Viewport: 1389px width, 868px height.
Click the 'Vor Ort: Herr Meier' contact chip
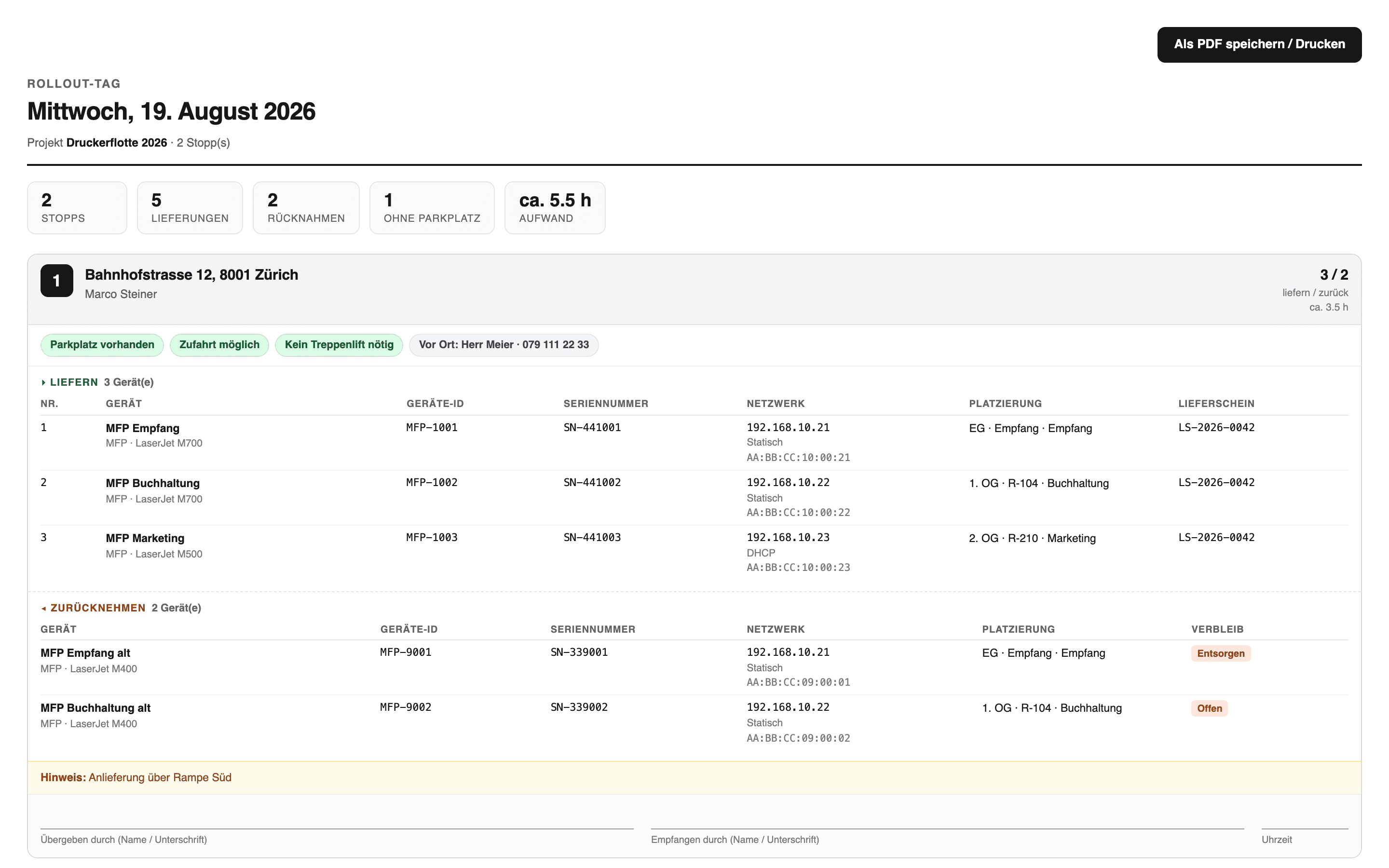(504, 344)
